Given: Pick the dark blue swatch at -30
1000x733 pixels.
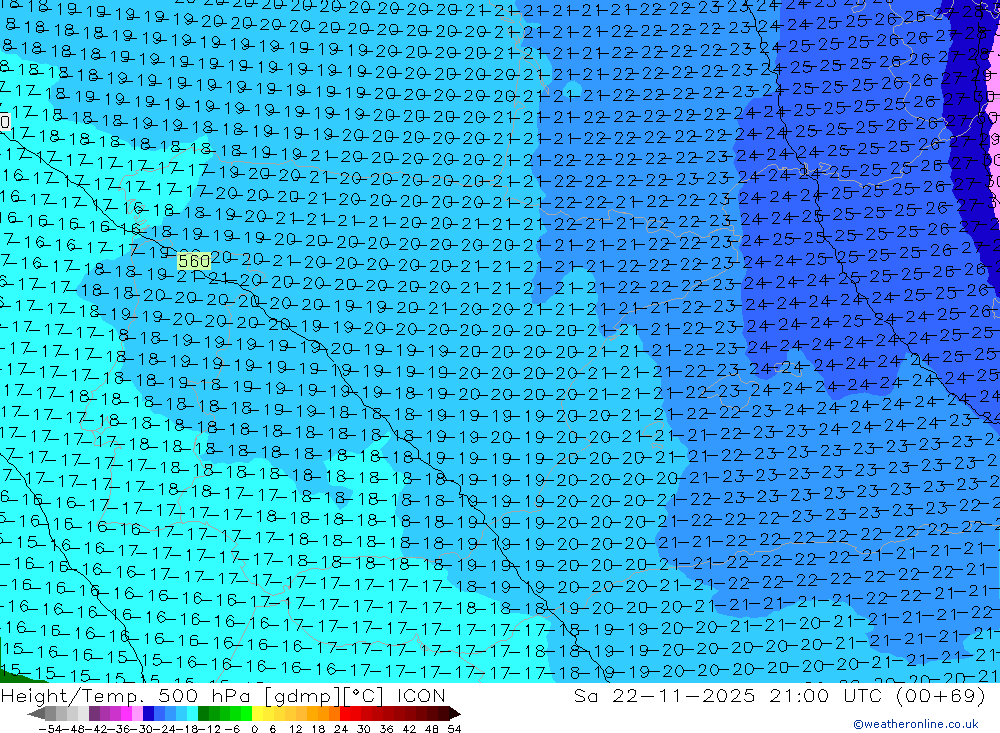Looking at the screenshot, I should (148, 714).
